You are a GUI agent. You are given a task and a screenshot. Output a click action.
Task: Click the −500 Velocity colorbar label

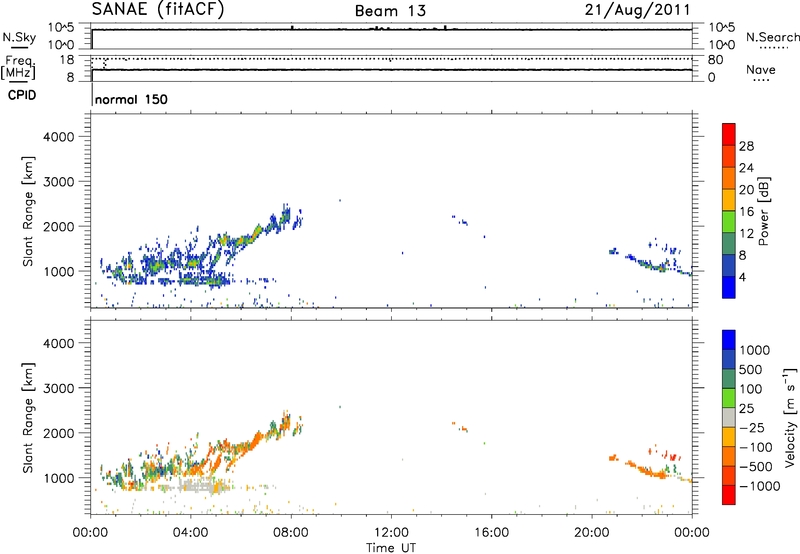tap(756, 466)
